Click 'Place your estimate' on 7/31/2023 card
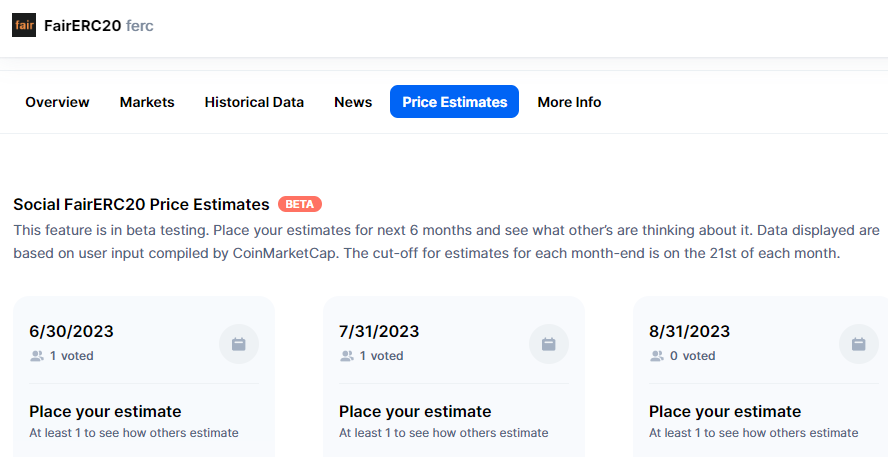Image resolution: width=888 pixels, height=457 pixels. pyautogui.click(x=415, y=412)
